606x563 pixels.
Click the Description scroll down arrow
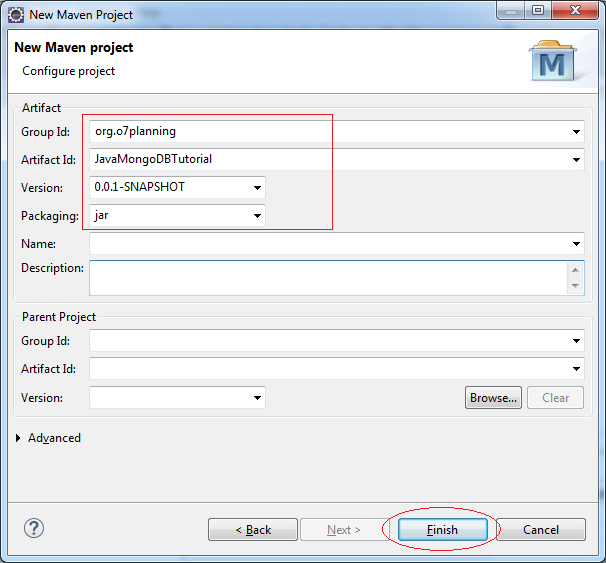pyautogui.click(x=575, y=286)
